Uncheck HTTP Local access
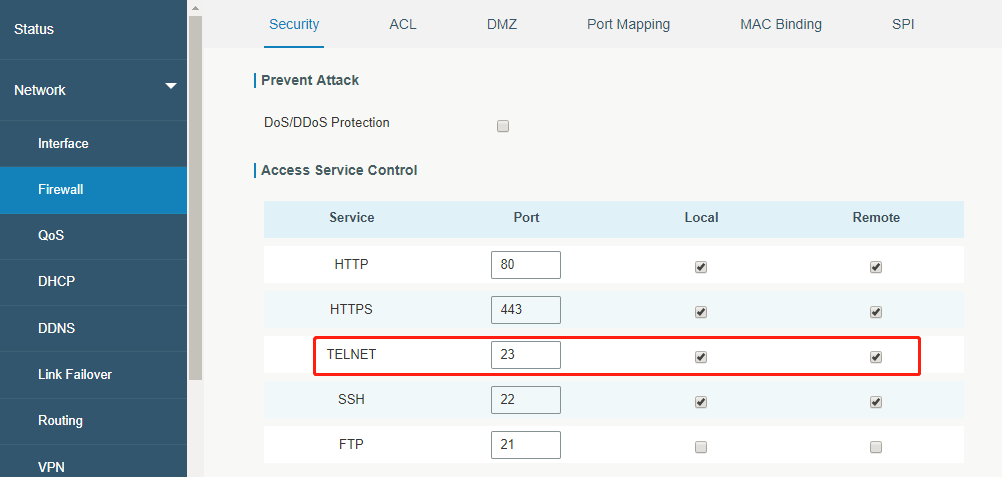The height and width of the screenshot is (477, 1002). coord(701,267)
